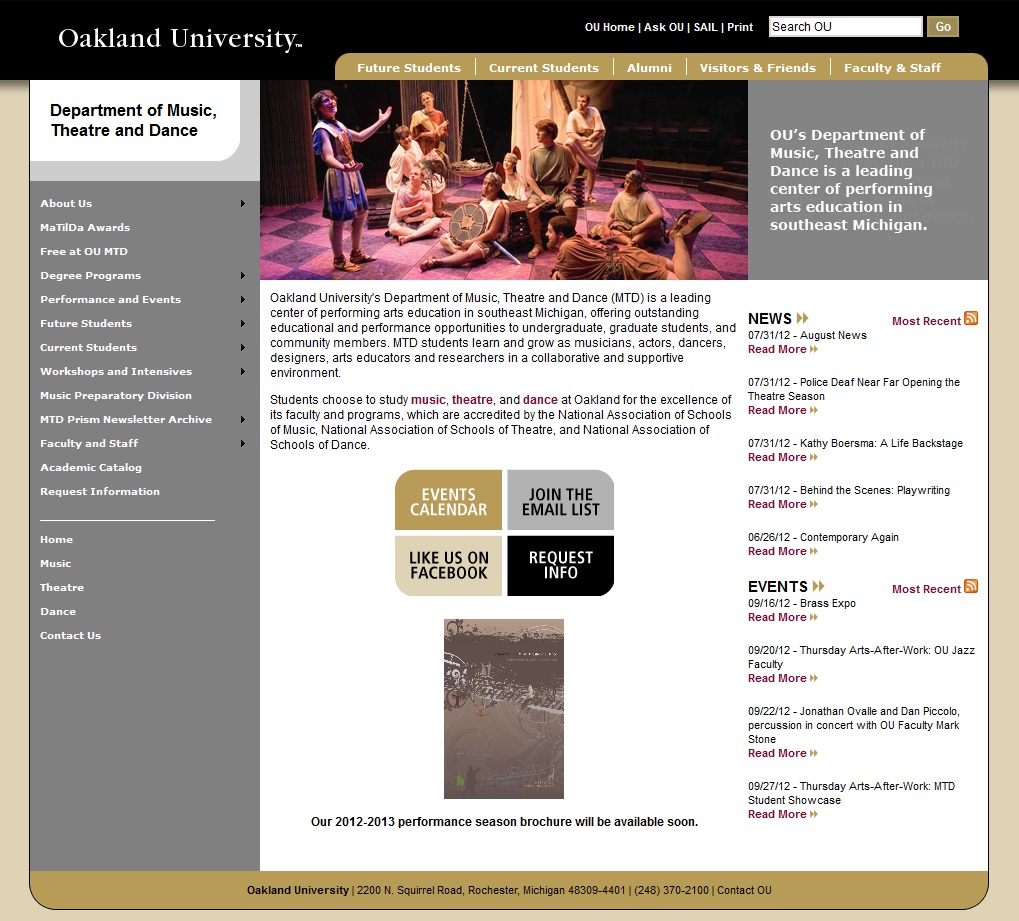Click the Go search button
1019x921 pixels.
(943, 27)
